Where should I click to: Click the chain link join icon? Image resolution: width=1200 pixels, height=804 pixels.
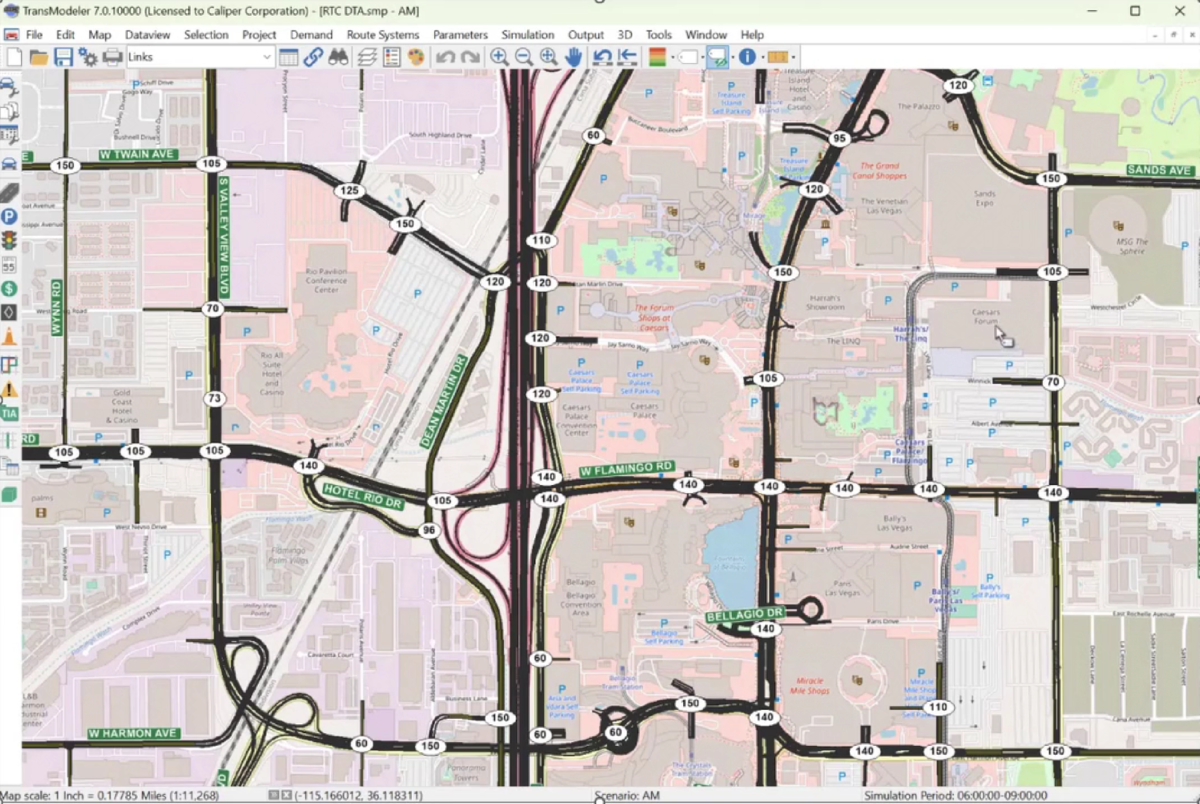[x=314, y=57]
